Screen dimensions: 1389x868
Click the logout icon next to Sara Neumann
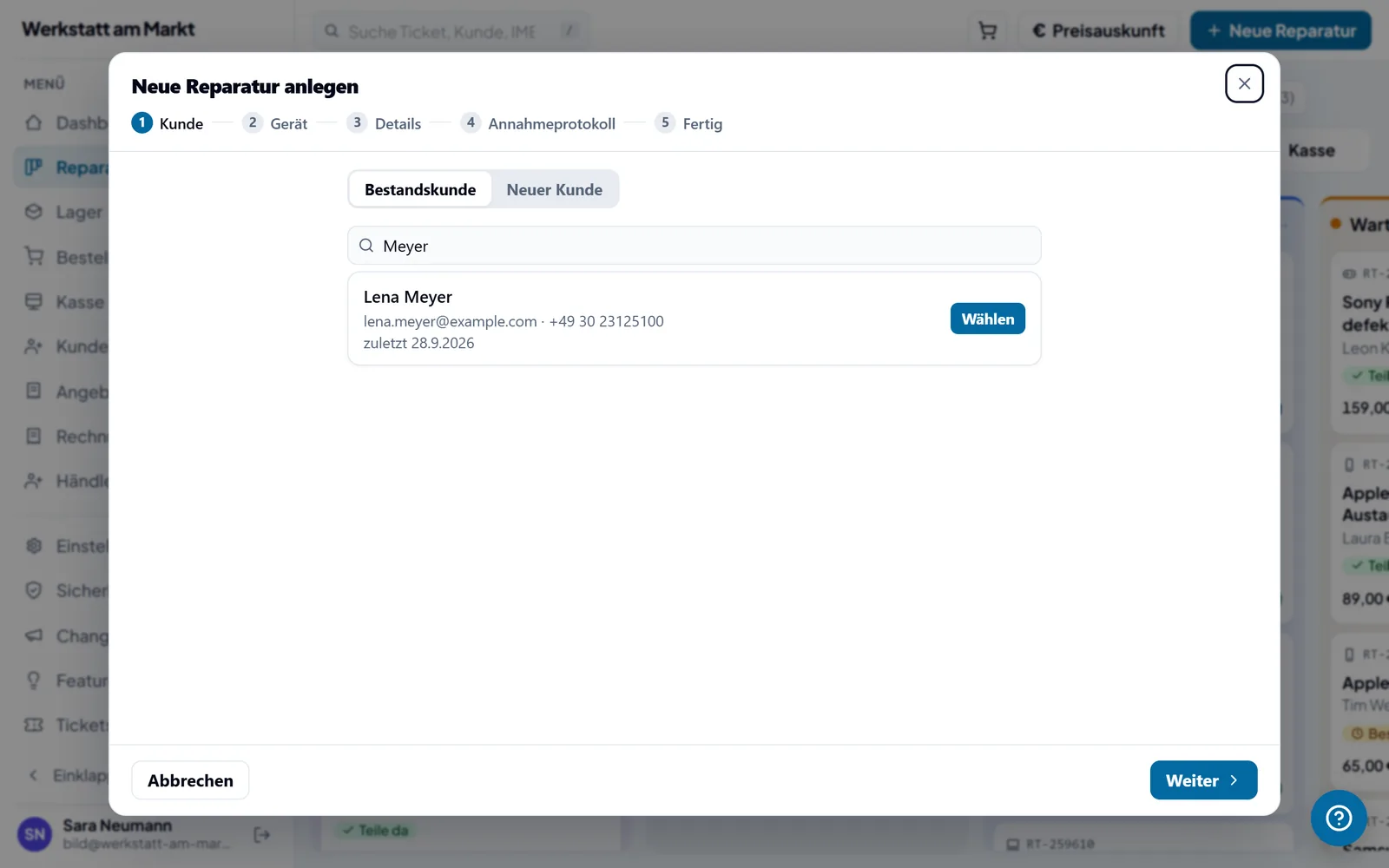pyautogui.click(x=262, y=835)
